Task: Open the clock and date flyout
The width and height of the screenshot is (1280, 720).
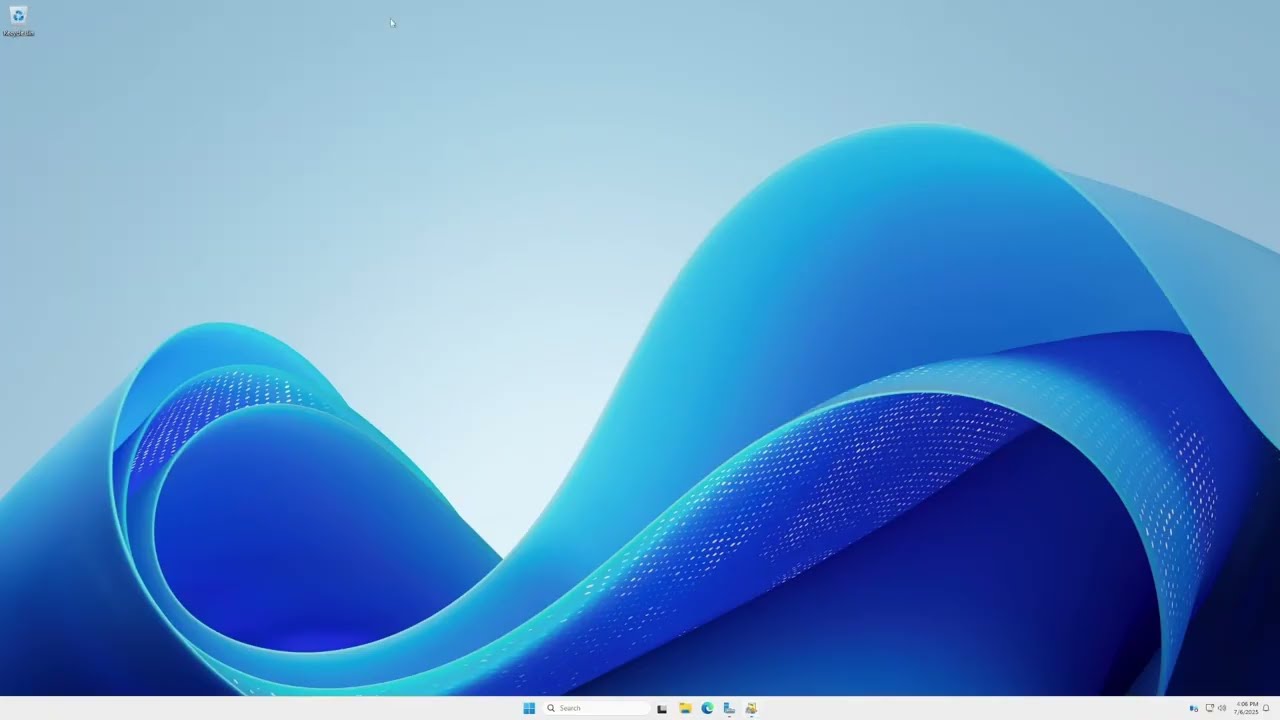Action: coord(1246,708)
